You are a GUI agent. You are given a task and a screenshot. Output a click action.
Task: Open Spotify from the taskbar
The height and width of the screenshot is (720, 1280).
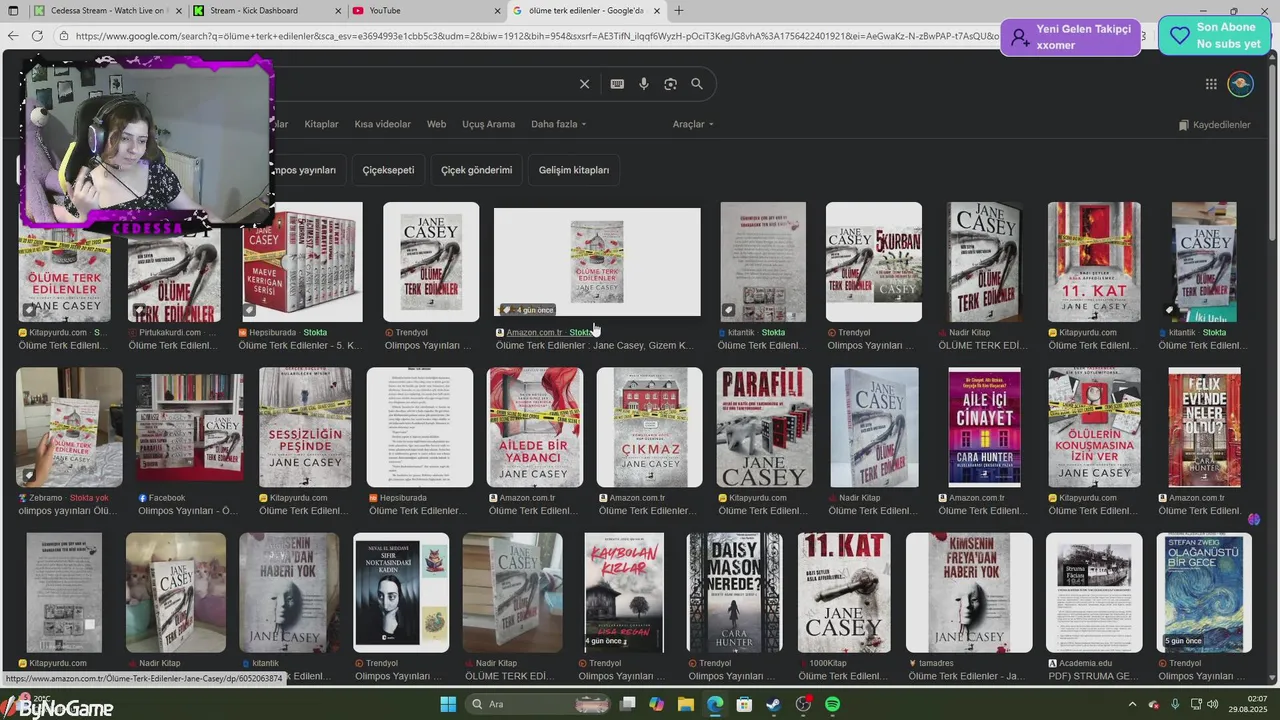pos(832,704)
